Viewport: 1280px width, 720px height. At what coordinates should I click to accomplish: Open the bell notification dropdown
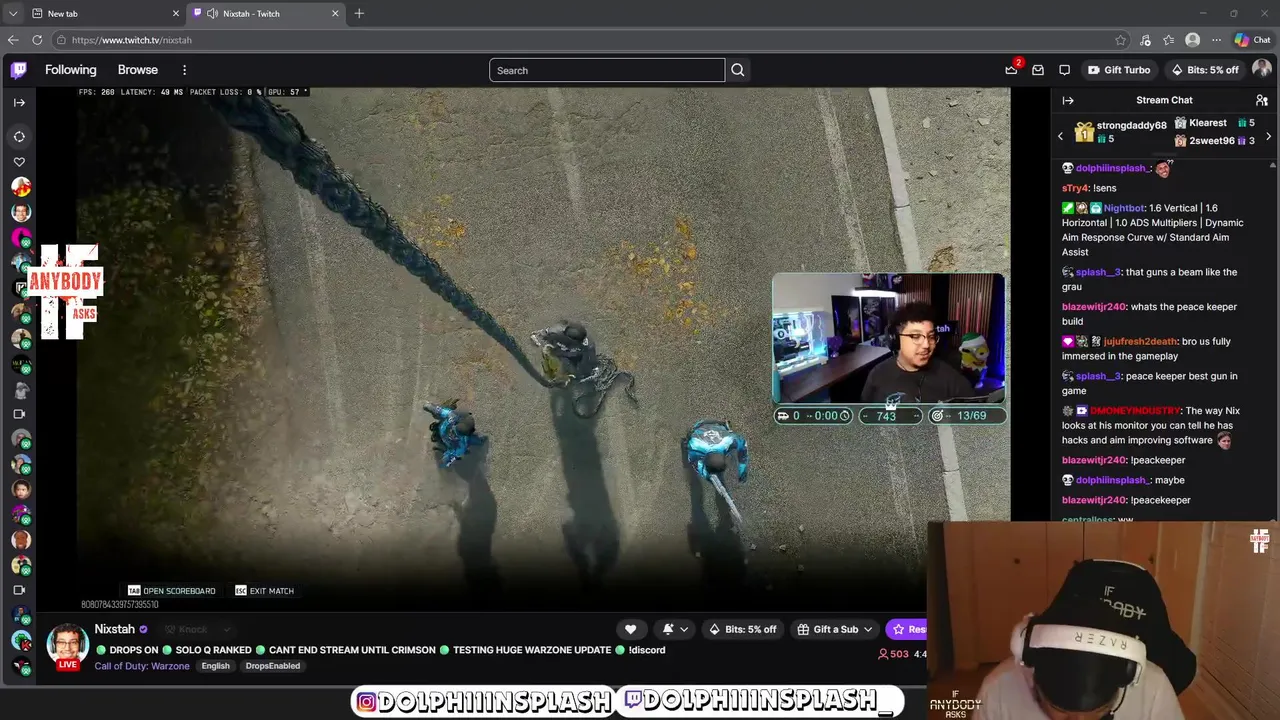click(675, 629)
